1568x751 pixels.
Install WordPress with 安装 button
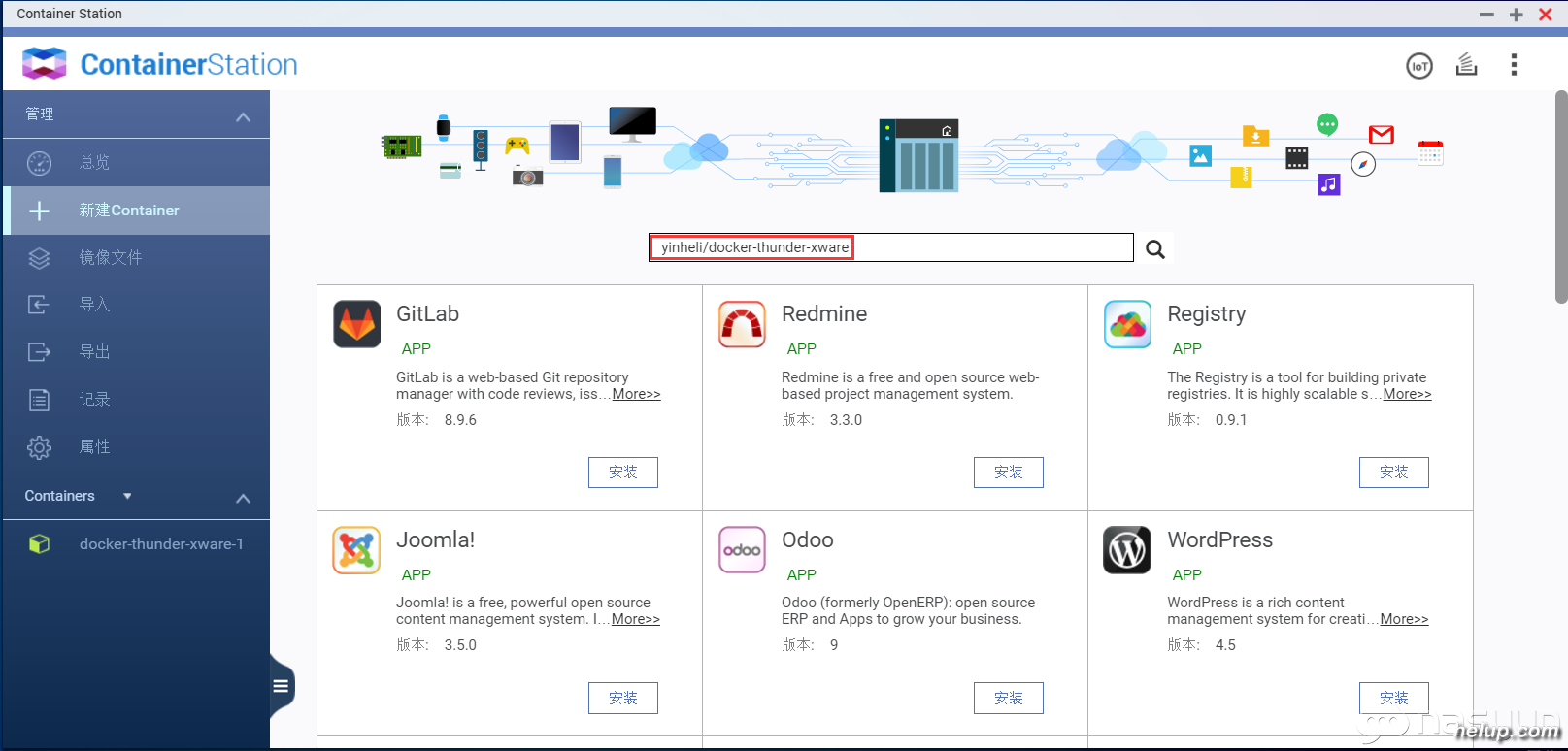point(1394,698)
